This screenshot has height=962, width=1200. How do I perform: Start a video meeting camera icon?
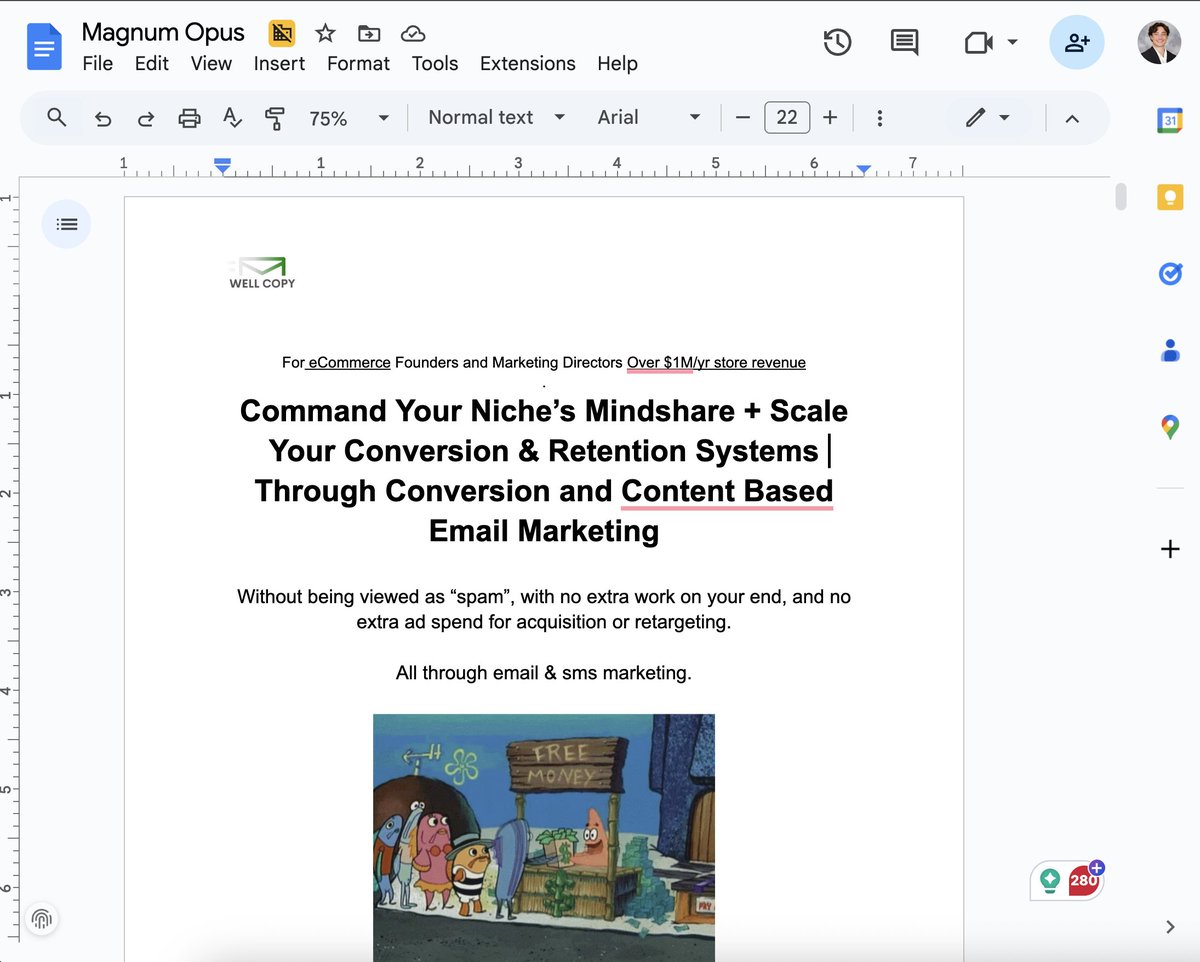pos(978,42)
